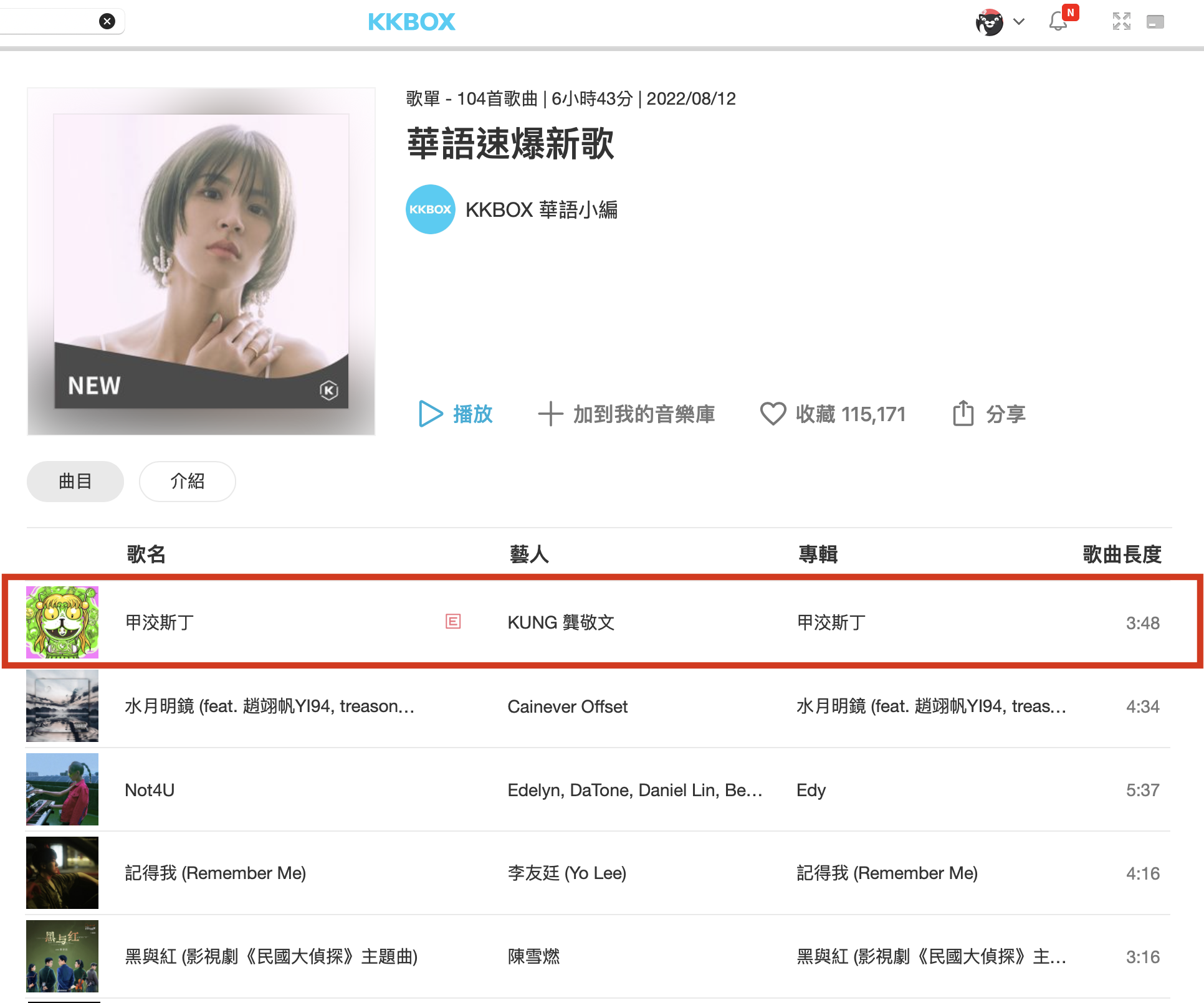
Task: Select the 曲目 tab
Action: coord(75,481)
